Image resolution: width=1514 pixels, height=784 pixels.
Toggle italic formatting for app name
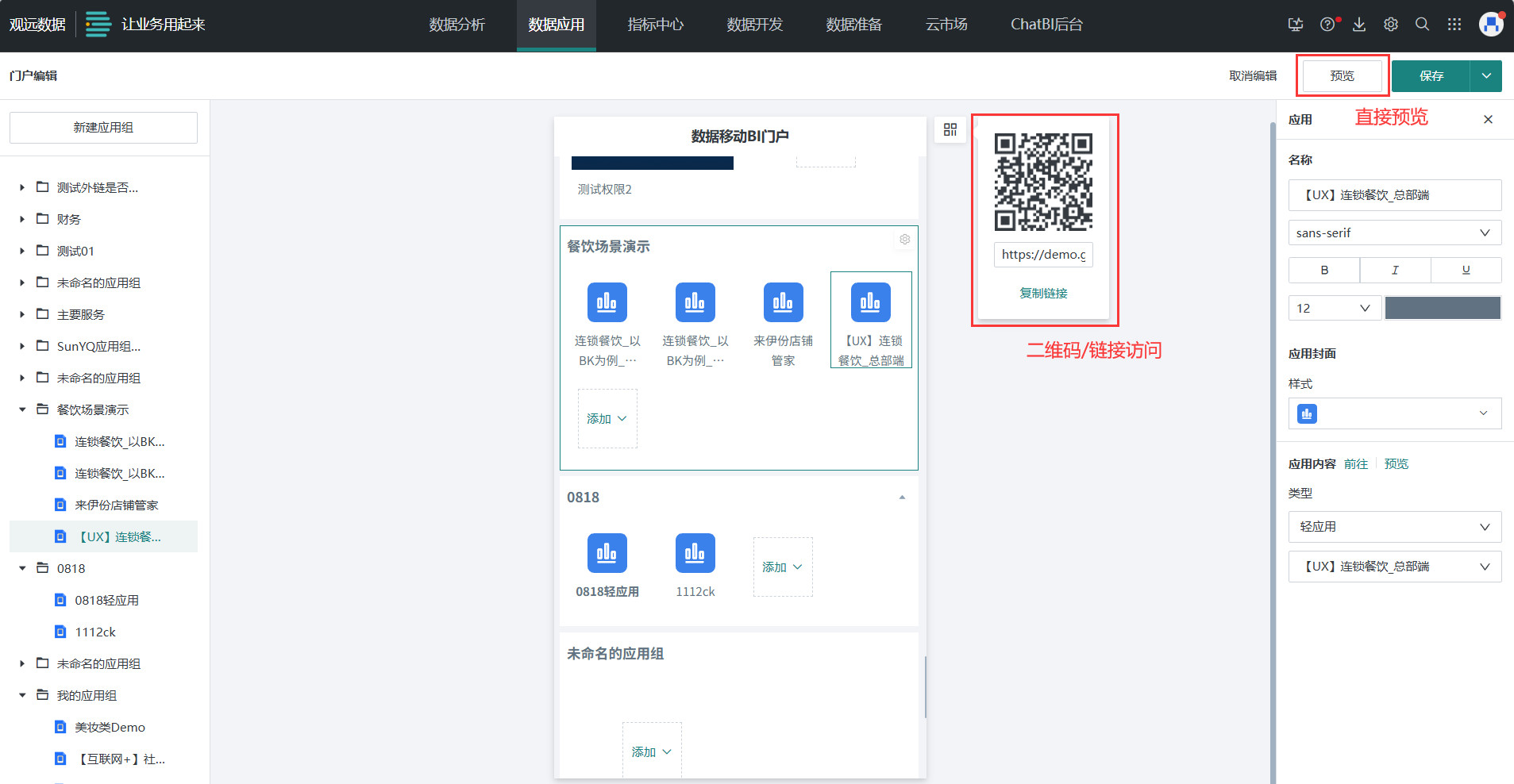(x=1394, y=270)
